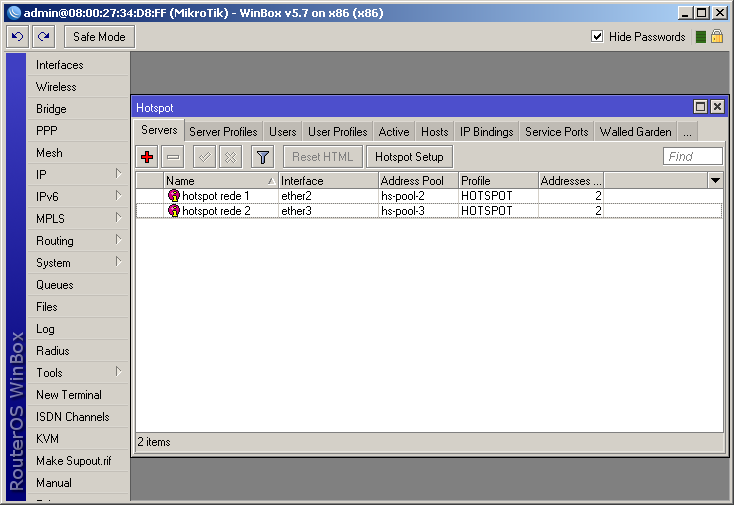Toggle the Hide Passwords checkbox
This screenshot has height=505, width=734.
click(597, 37)
